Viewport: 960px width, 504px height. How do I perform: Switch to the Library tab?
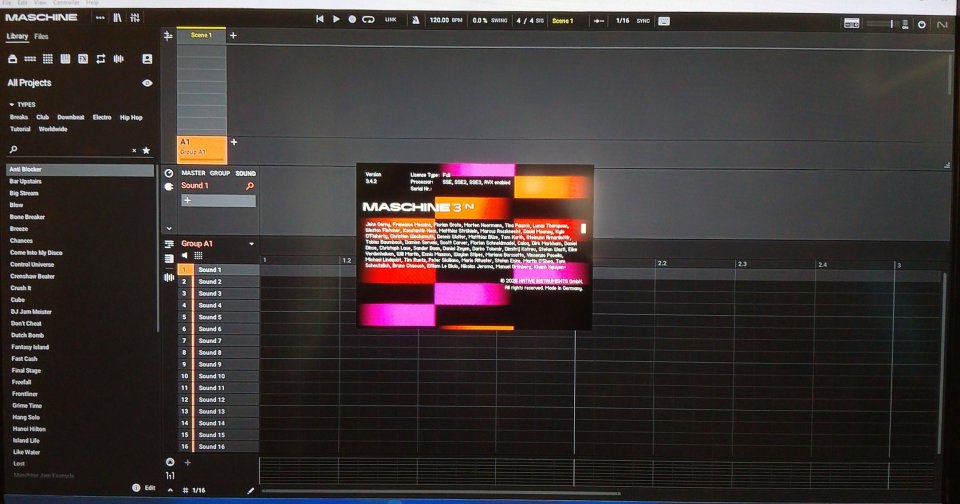[x=17, y=36]
